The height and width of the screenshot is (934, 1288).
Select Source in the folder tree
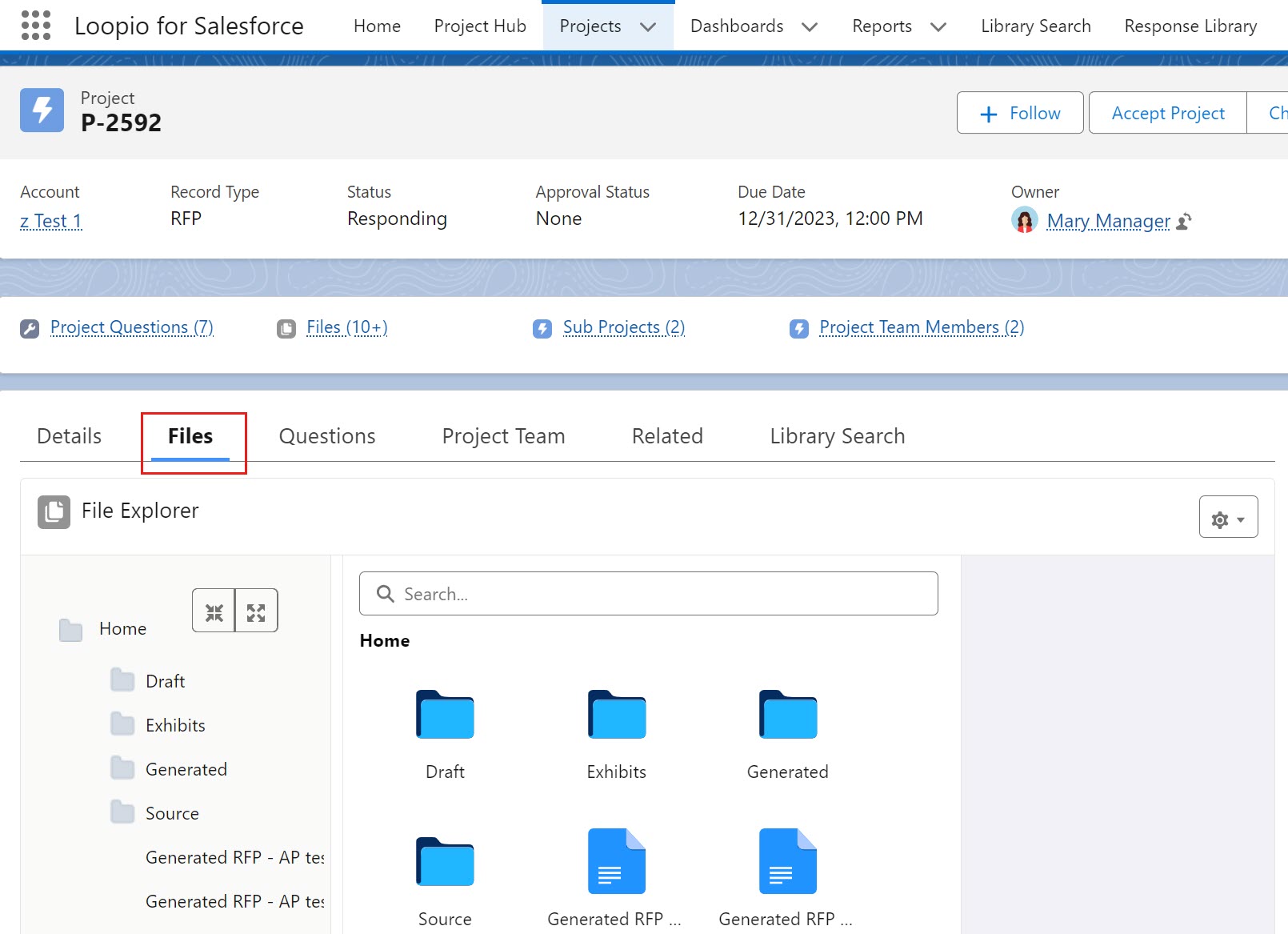click(172, 813)
